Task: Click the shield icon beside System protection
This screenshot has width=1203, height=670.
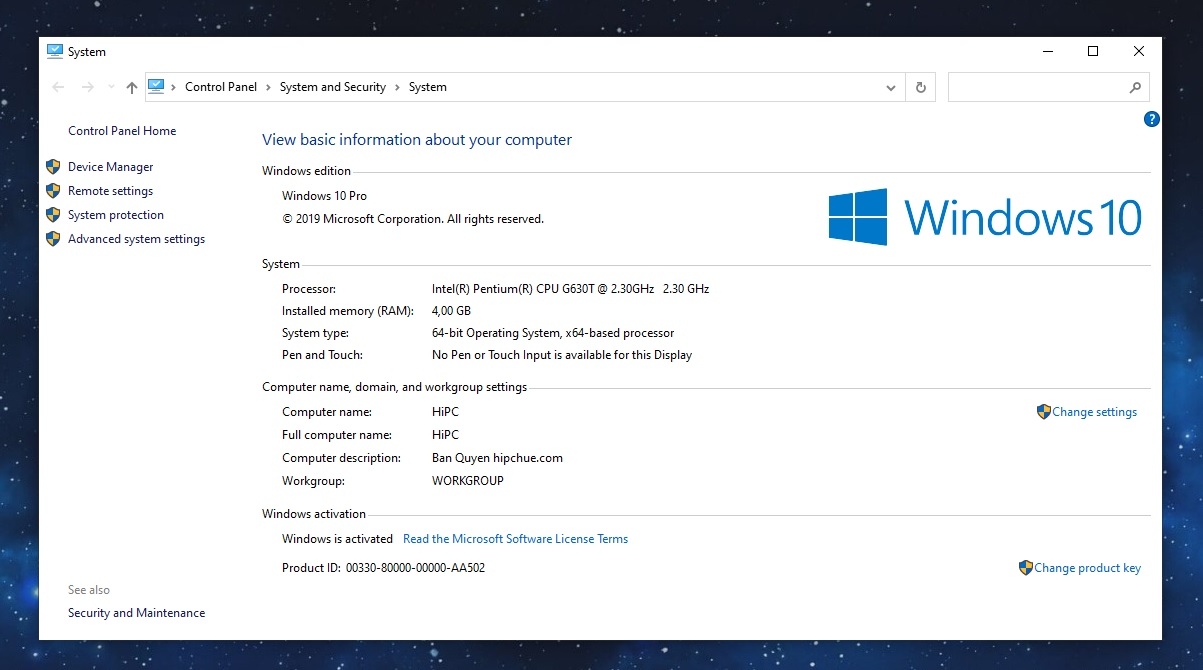Action: [x=54, y=215]
